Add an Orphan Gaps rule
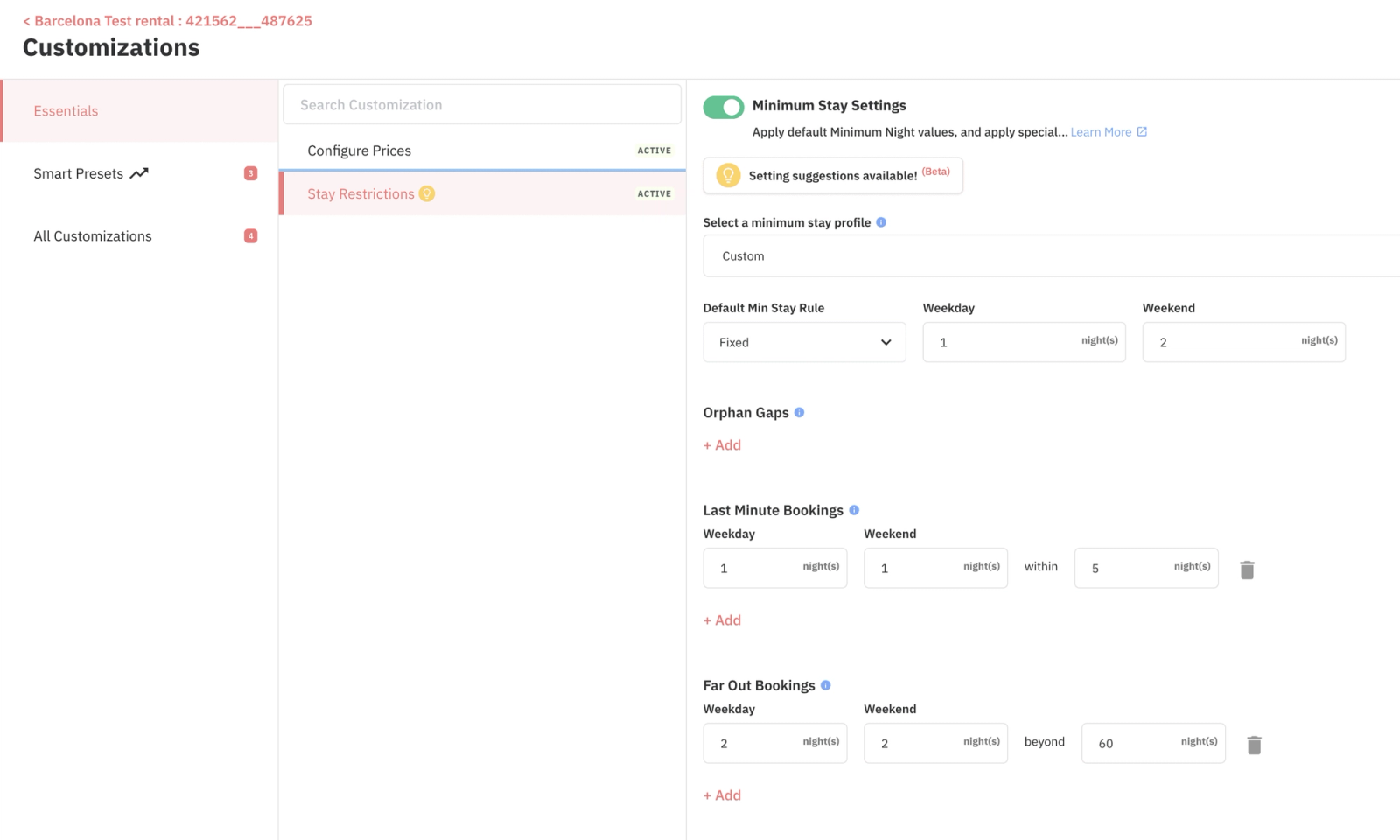This screenshot has height=840, width=1400. point(722,444)
